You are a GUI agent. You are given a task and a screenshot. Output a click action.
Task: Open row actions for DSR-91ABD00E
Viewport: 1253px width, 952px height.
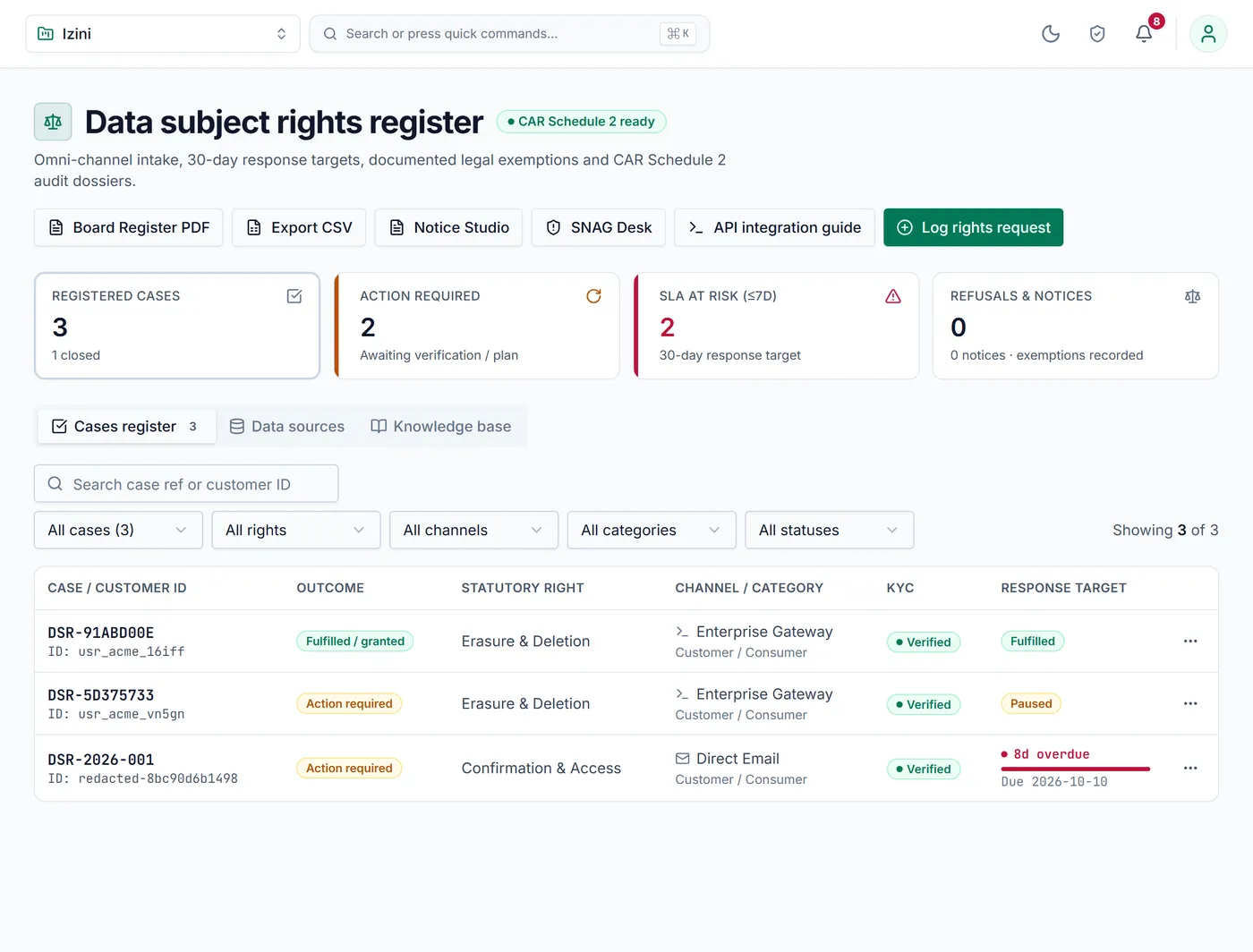(1190, 642)
